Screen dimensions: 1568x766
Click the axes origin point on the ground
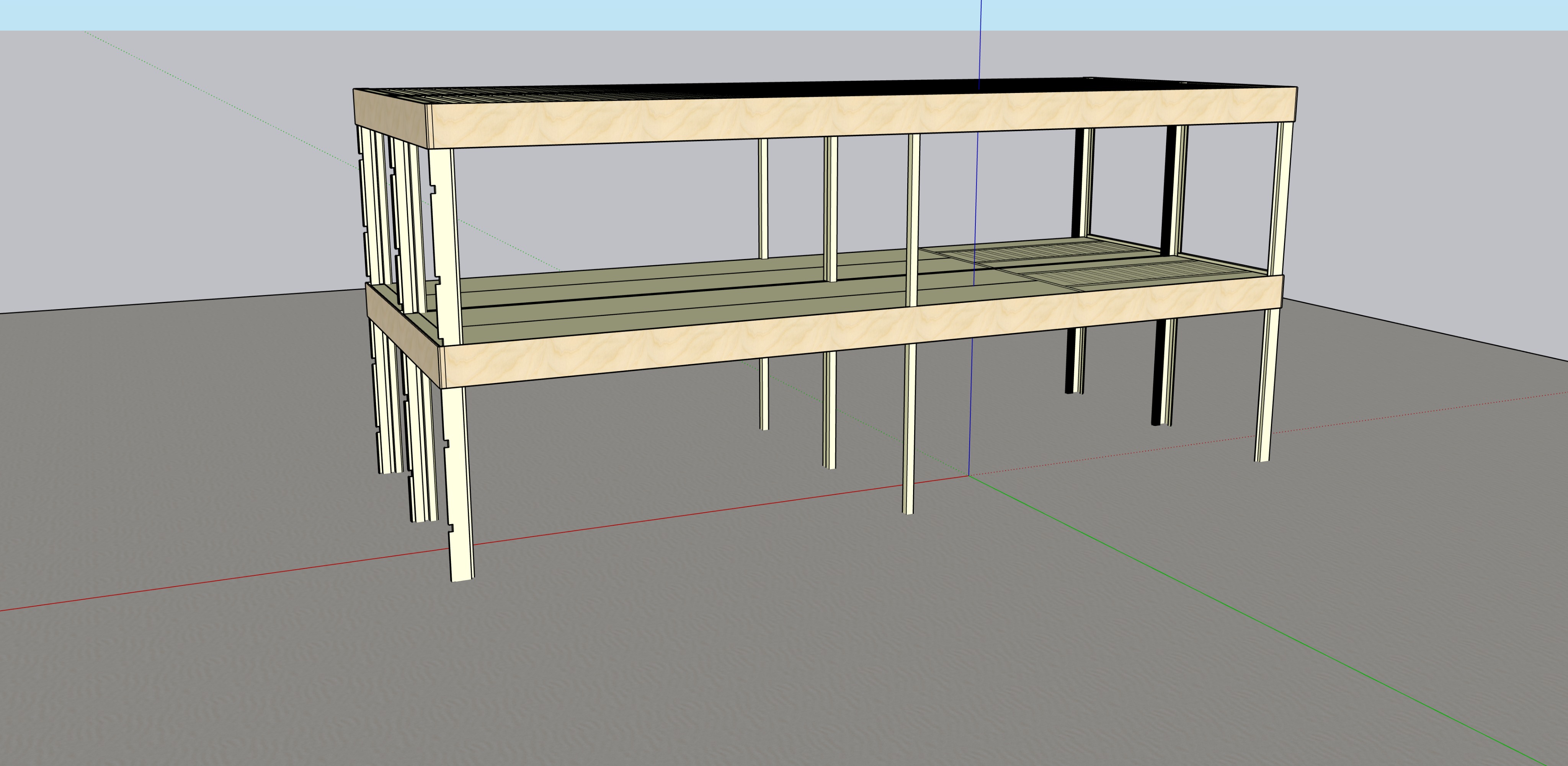969,475
